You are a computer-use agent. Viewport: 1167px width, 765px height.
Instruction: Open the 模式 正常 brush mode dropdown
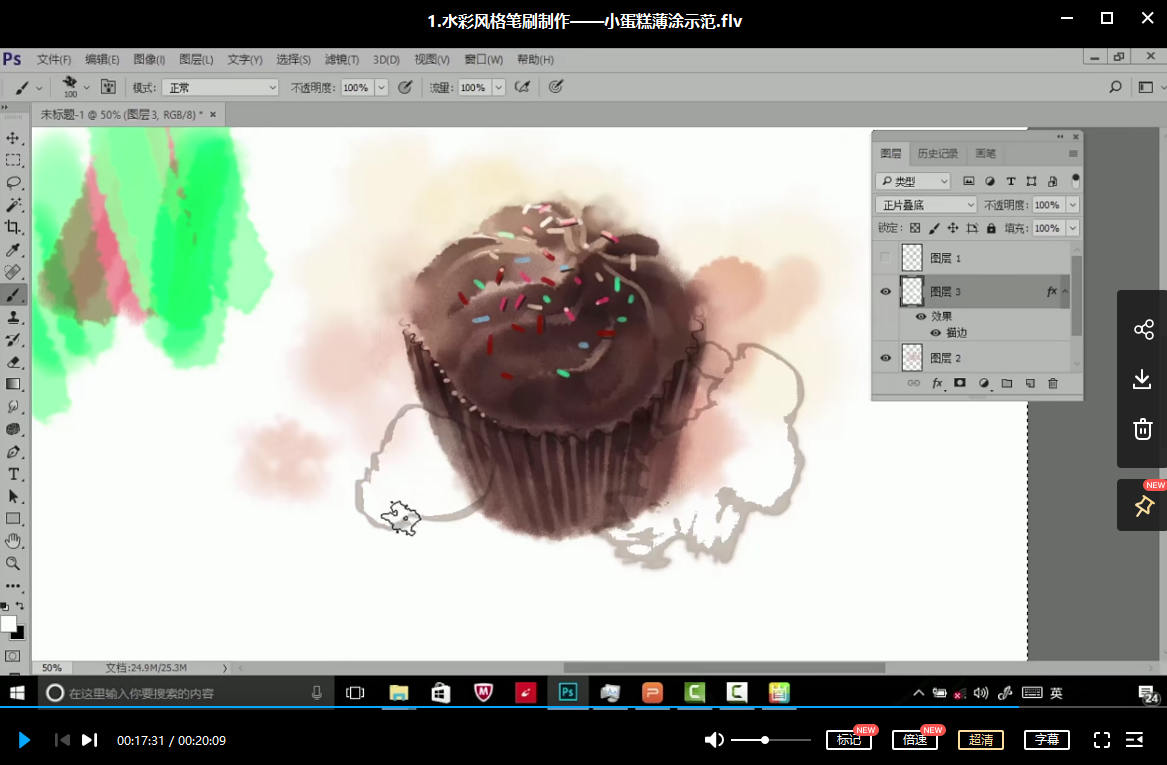(220, 87)
